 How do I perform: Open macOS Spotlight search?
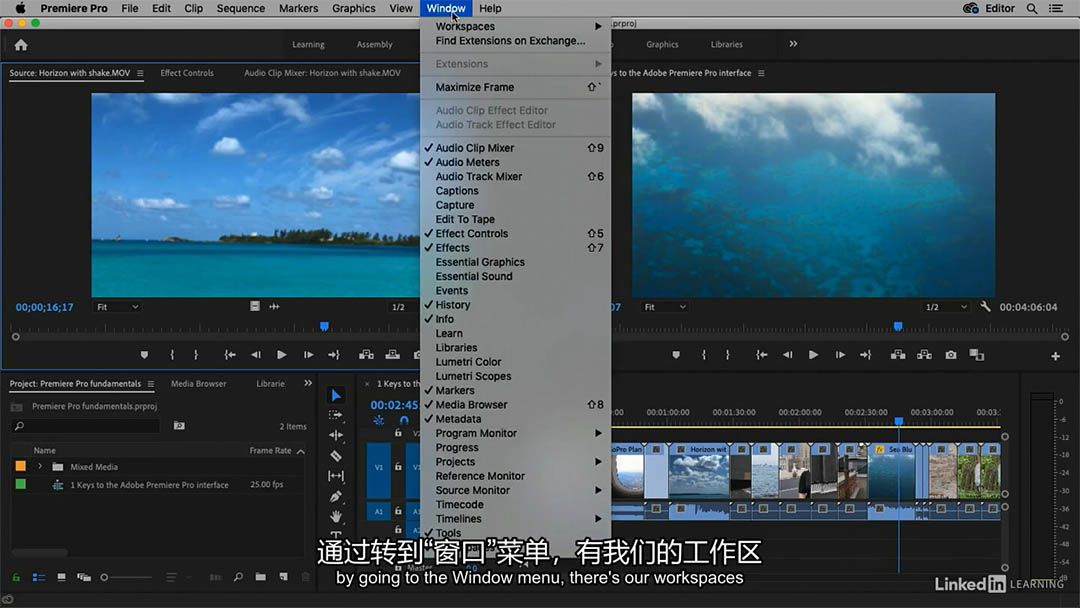pyautogui.click(x=1032, y=8)
